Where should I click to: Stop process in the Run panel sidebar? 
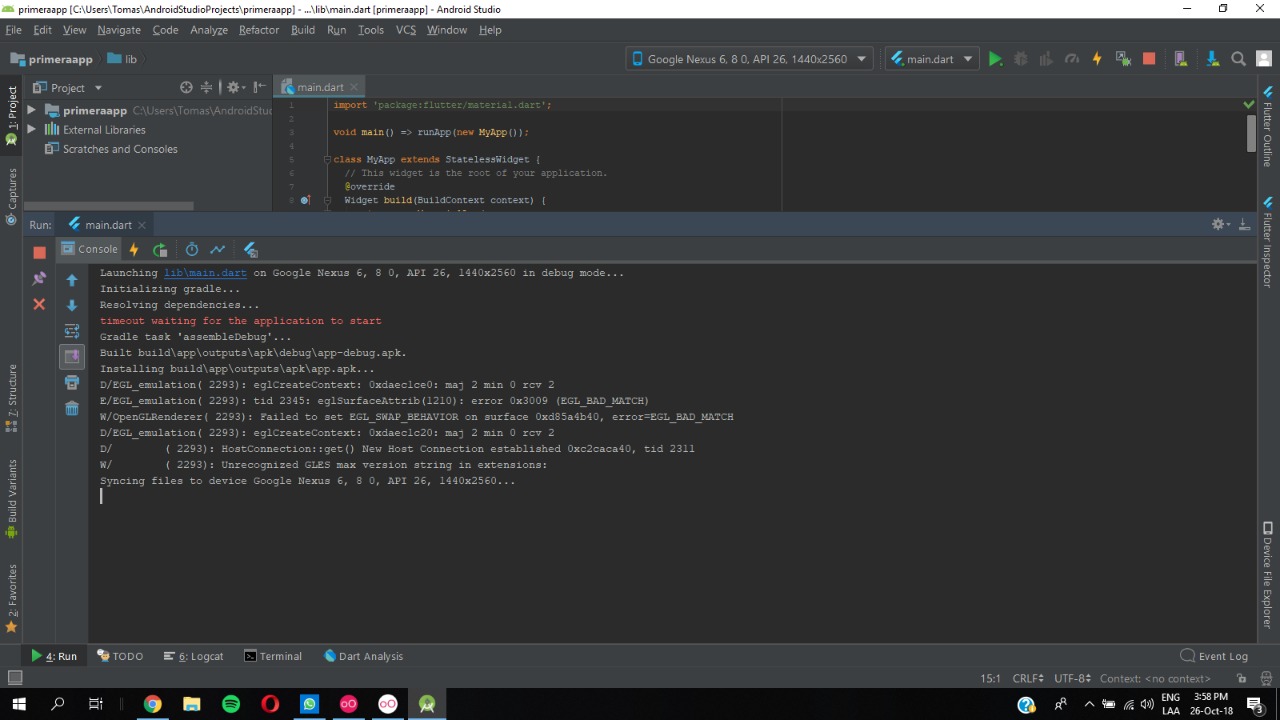pos(39,252)
